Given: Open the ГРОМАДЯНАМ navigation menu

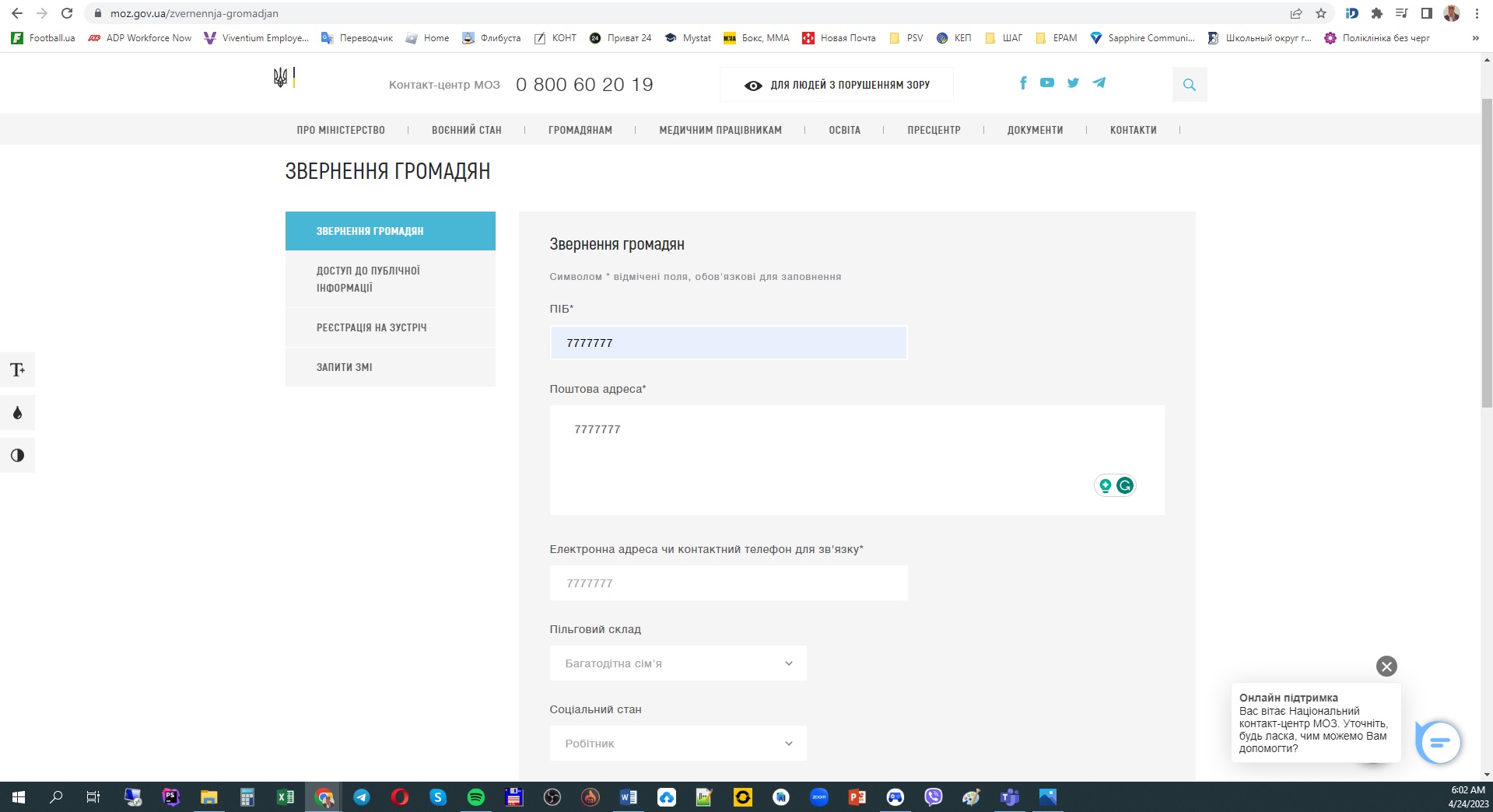Looking at the screenshot, I should (580, 130).
